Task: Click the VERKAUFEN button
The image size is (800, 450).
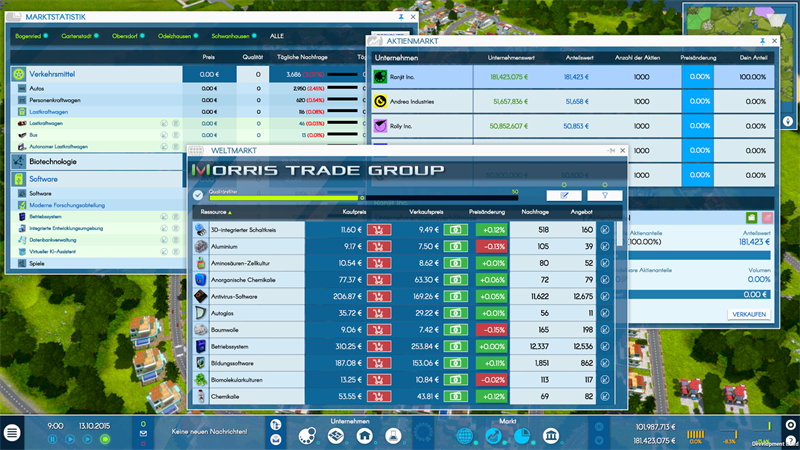Action: point(748,314)
